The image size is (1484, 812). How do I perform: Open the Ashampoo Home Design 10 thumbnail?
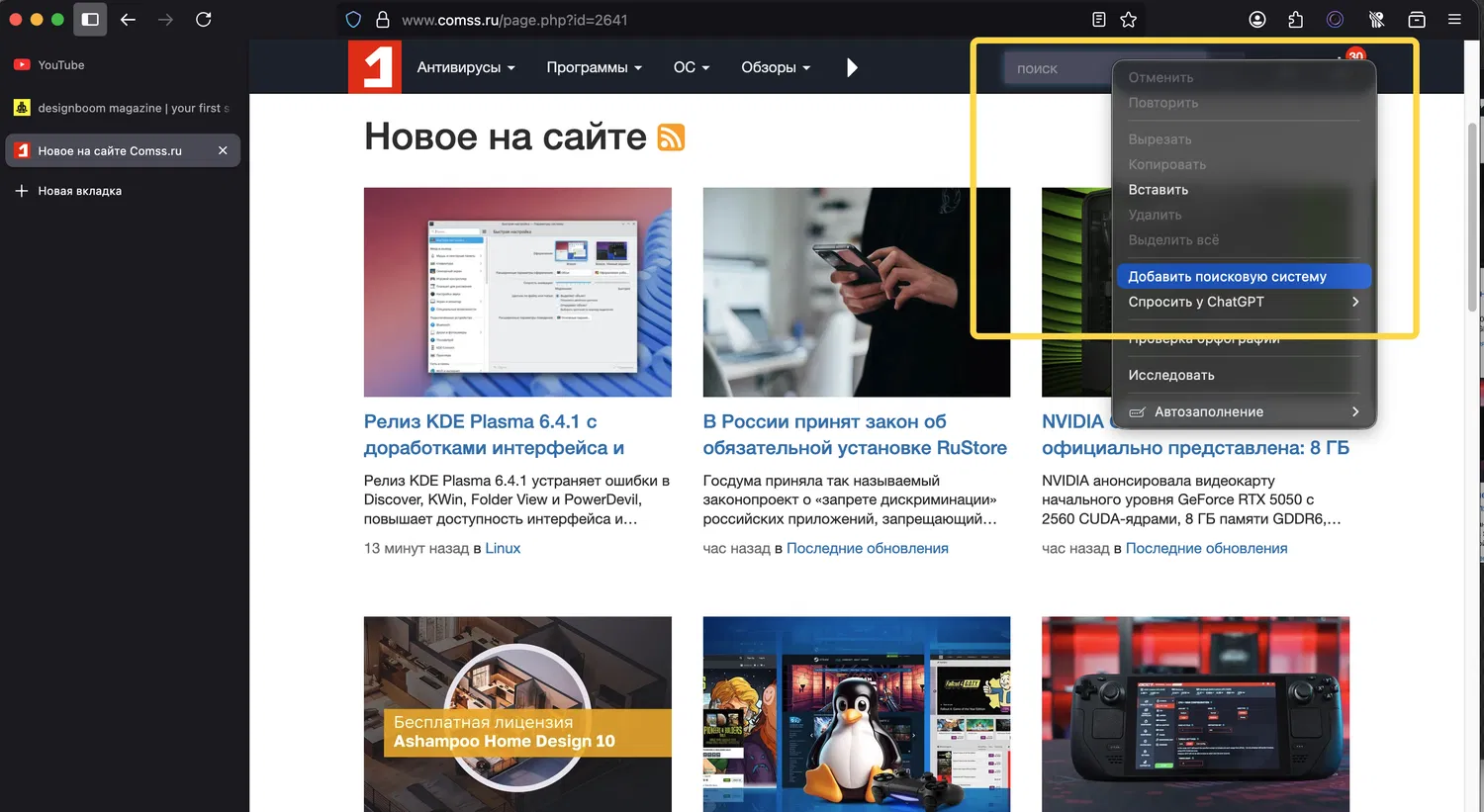(517, 714)
